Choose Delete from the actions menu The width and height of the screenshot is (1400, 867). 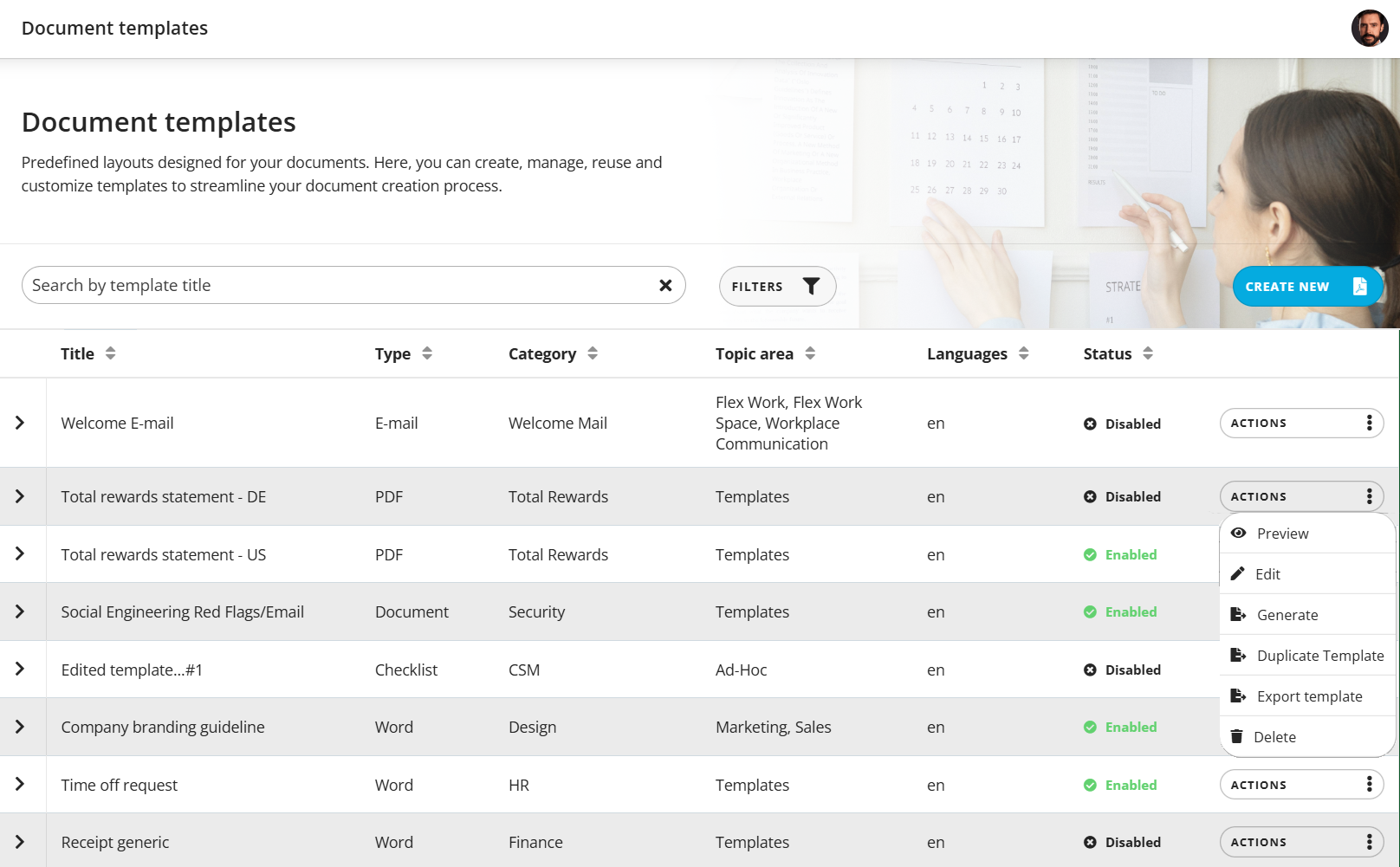tap(1307, 737)
